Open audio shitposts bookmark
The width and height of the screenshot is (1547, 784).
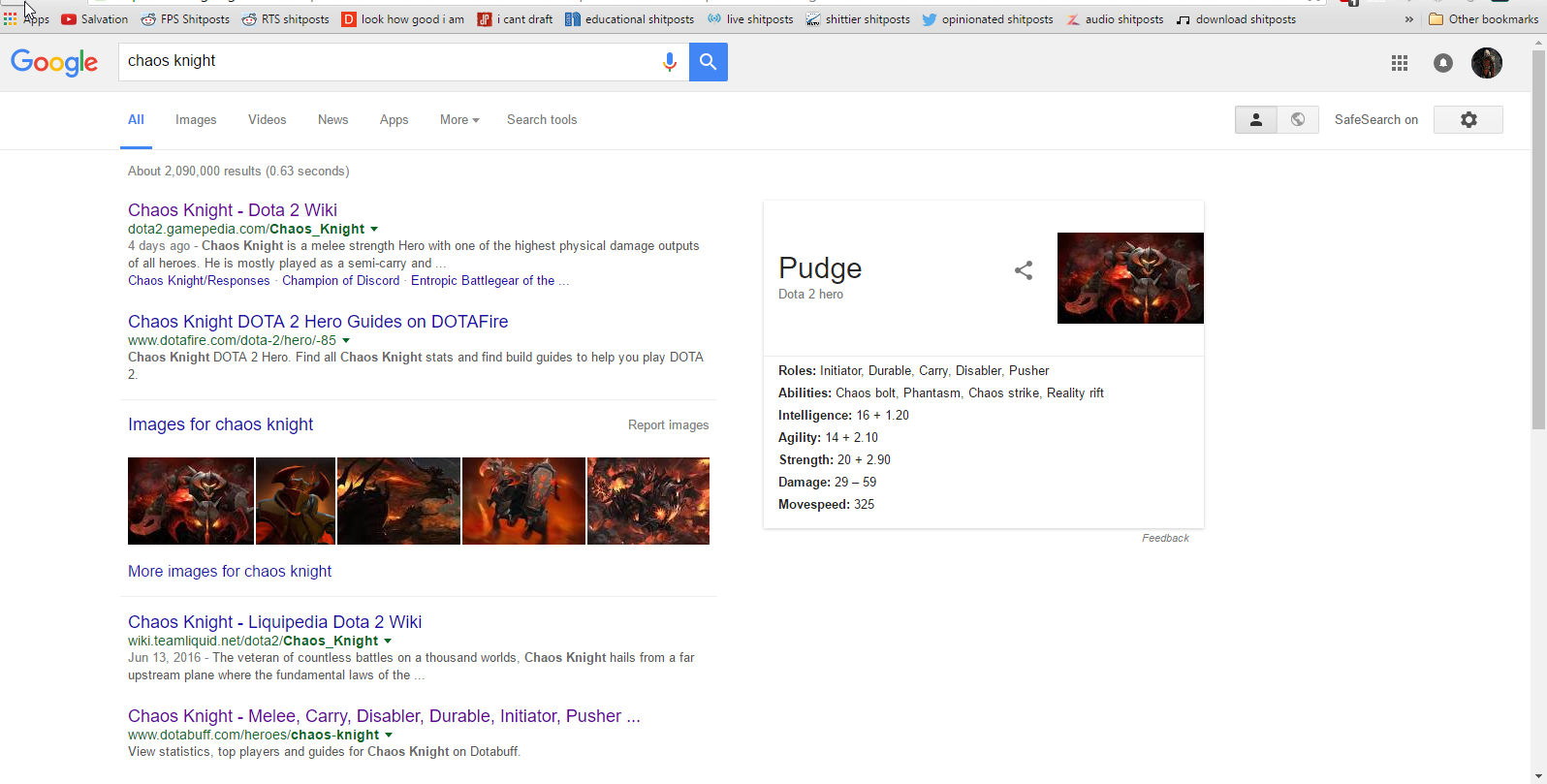pyautogui.click(x=1114, y=19)
